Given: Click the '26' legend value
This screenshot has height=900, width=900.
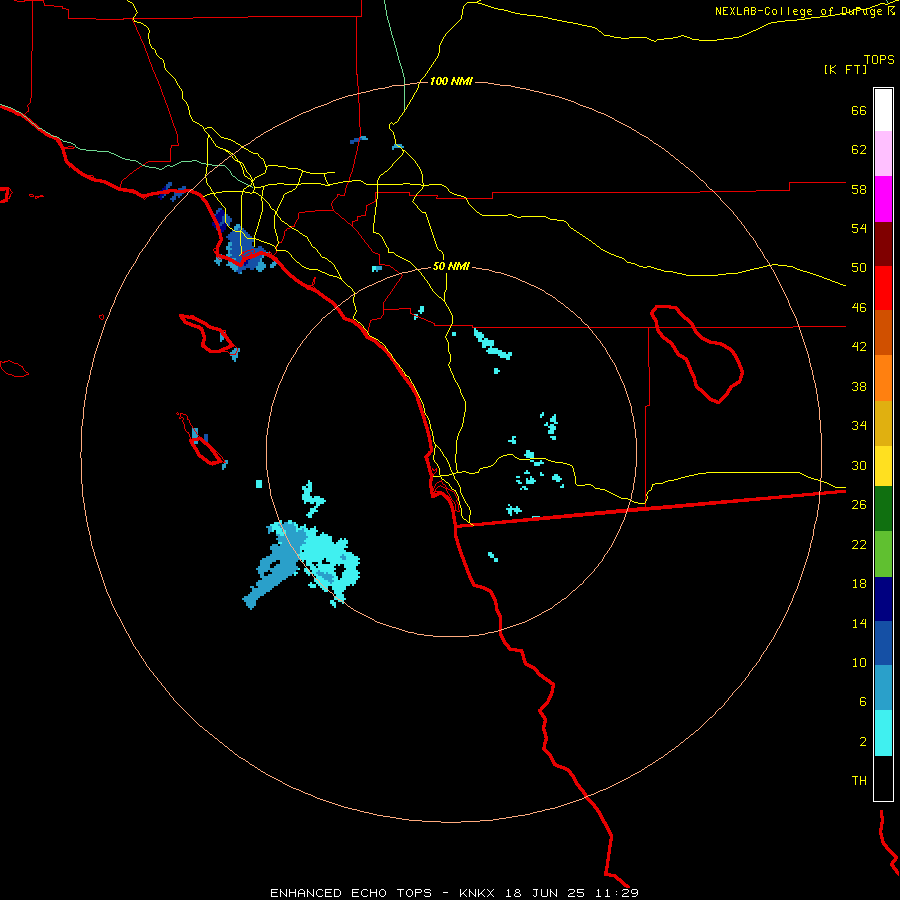Looking at the screenshot, I should coord(859,505).
